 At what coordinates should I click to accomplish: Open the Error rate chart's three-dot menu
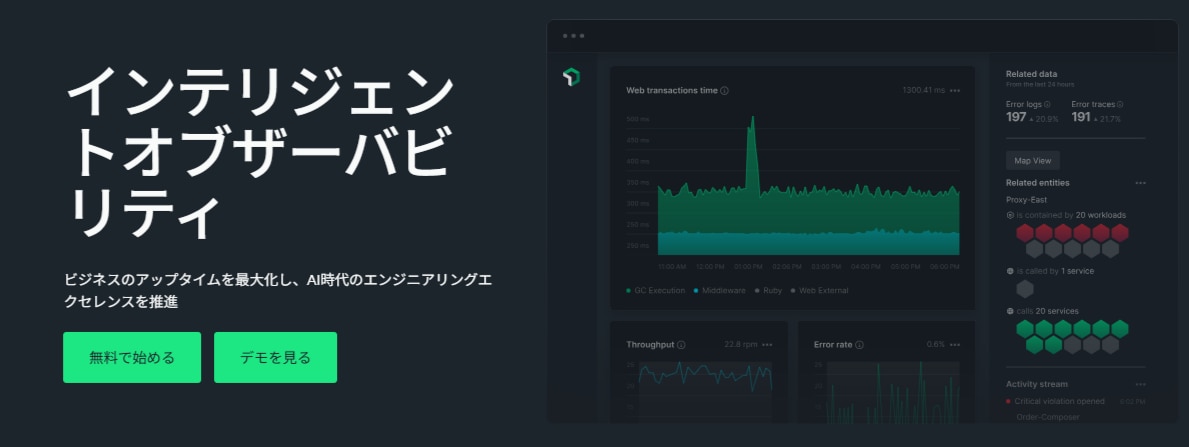click(x=955, y=345)
